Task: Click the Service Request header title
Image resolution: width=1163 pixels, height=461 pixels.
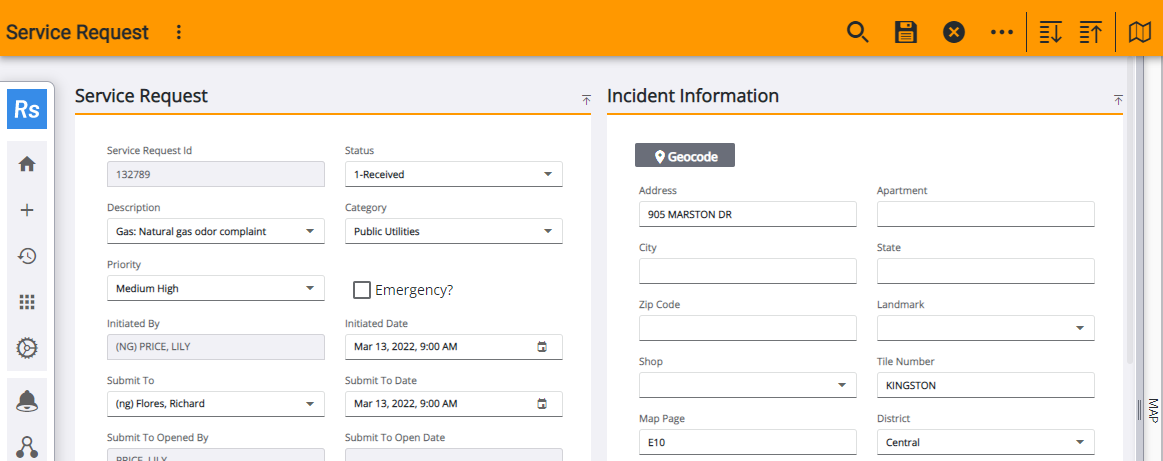Action: pyautogui.click(x=77, y=33)
